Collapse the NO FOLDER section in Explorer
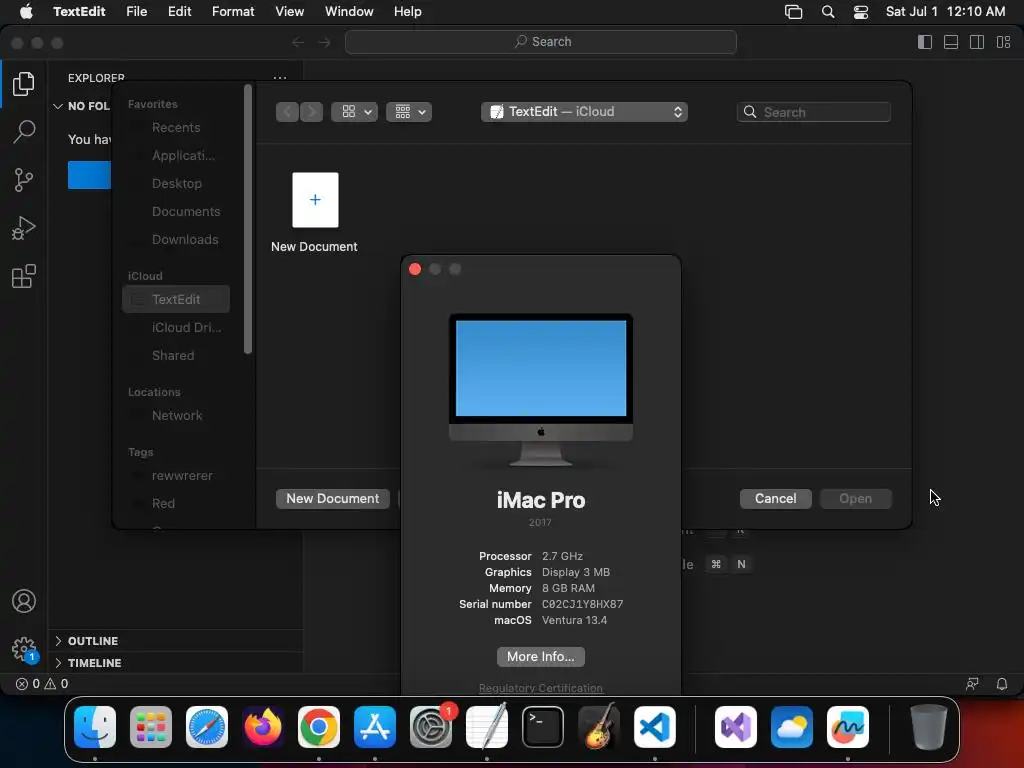The image size is (1024, 768). coord(82,106)
